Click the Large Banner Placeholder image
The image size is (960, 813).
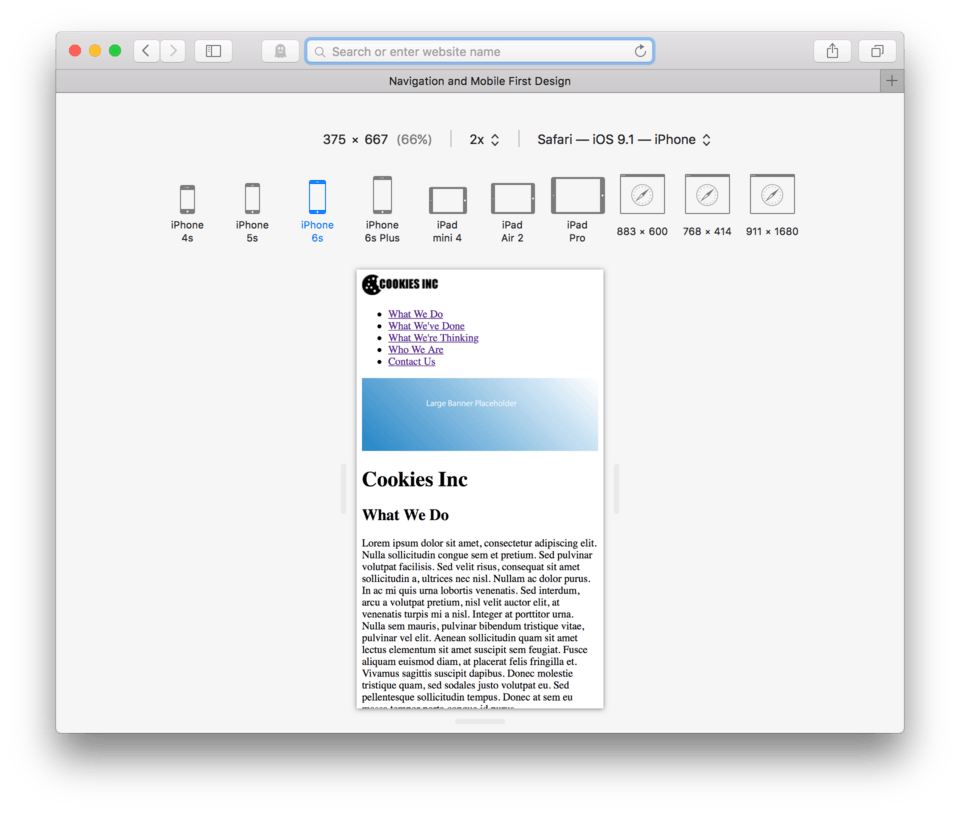480,414
